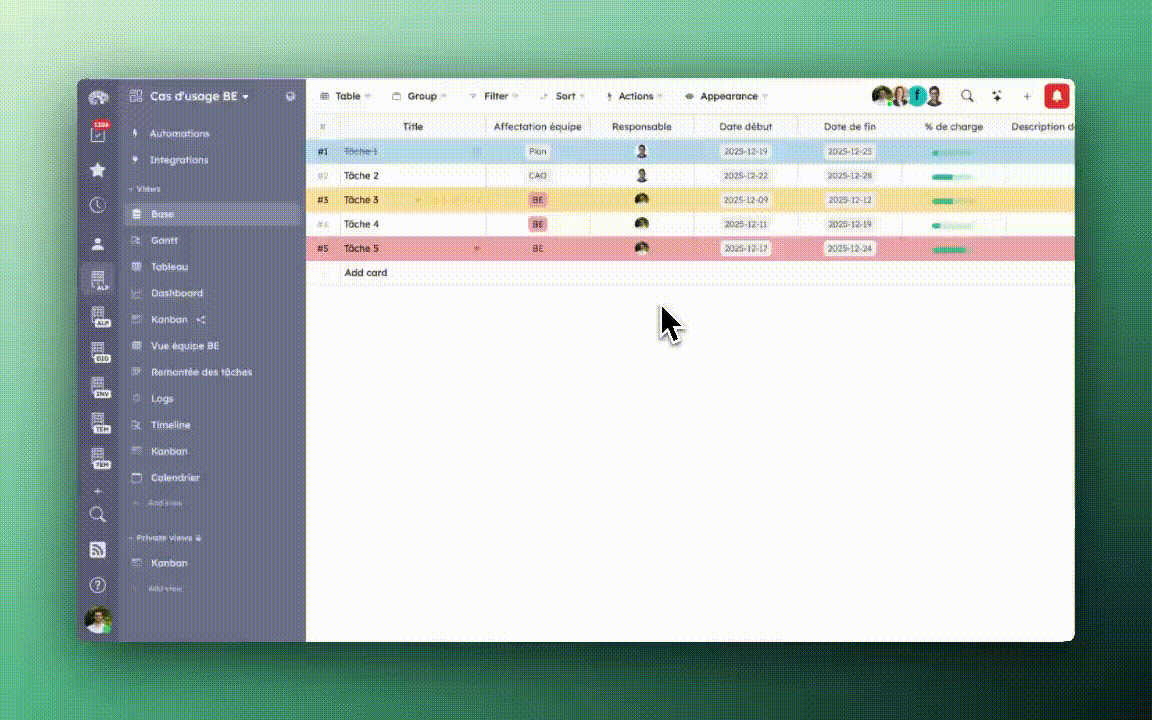Click Add view under the Calendrier entry
This screenshot has width=1152, height=720.
[164, 503]
